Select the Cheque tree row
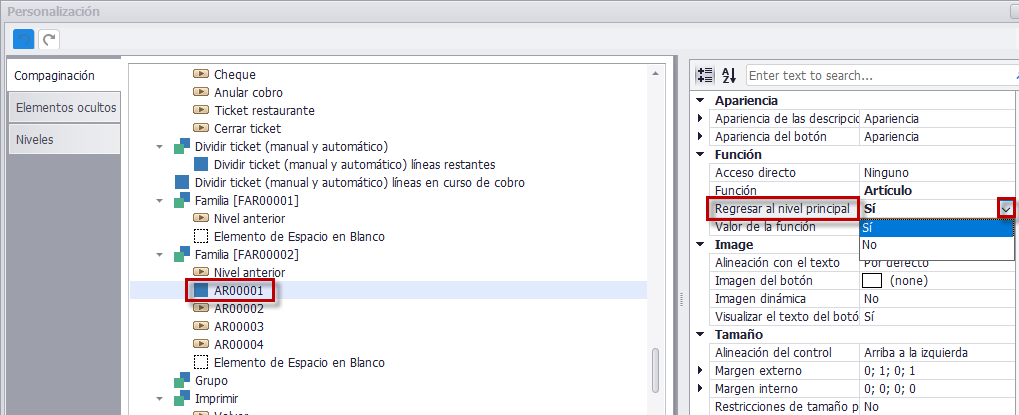1019x415 pixels. point(389,75)
